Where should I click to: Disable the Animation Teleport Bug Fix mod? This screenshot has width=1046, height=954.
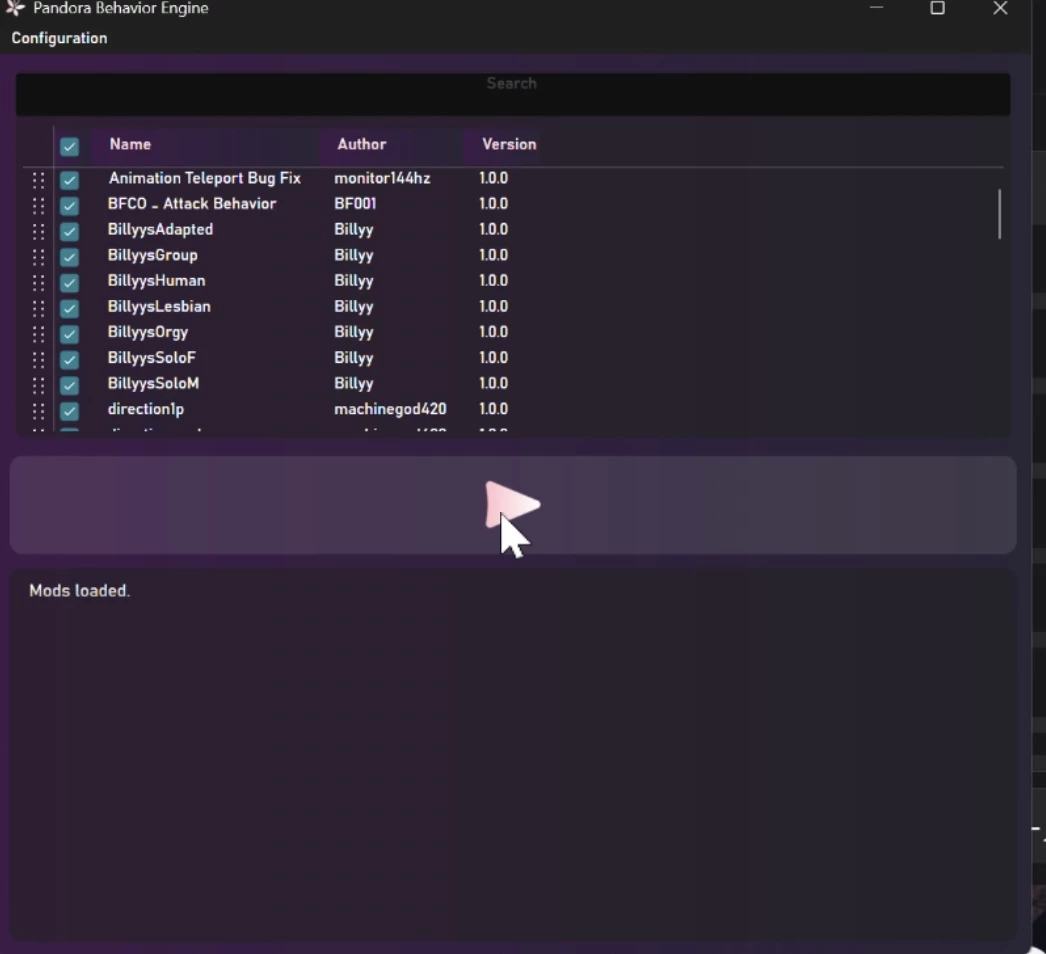click(x=69, y=179)
